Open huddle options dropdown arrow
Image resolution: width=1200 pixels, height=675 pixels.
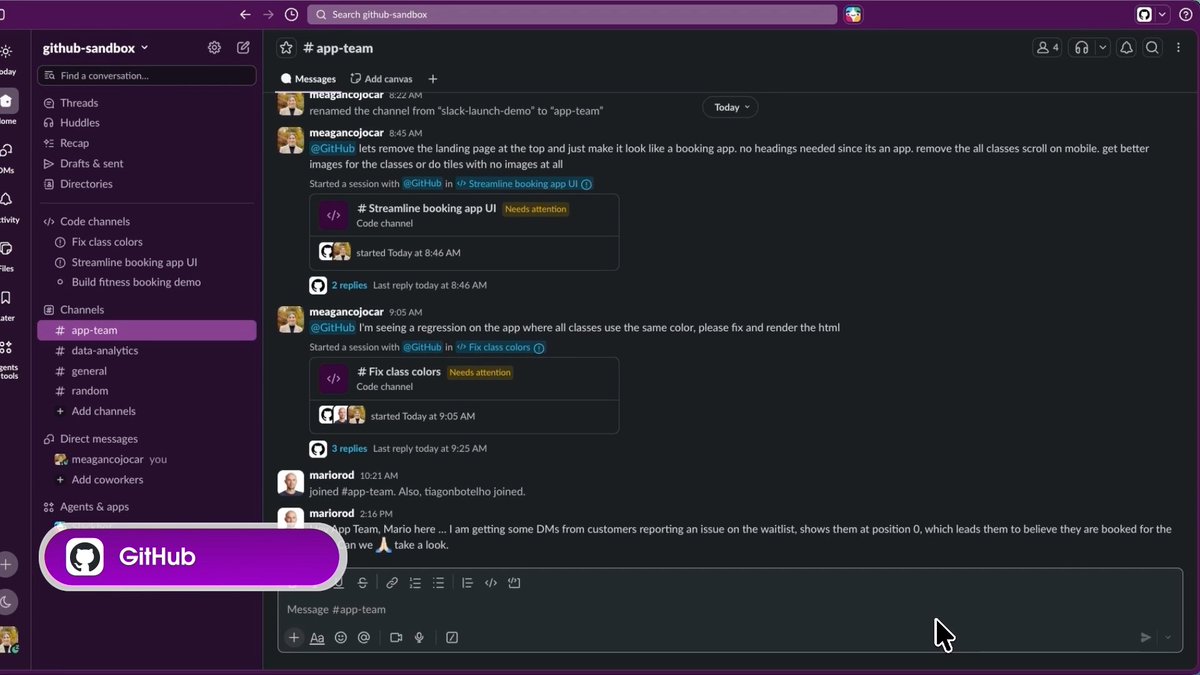click(x=1103, y=47)
